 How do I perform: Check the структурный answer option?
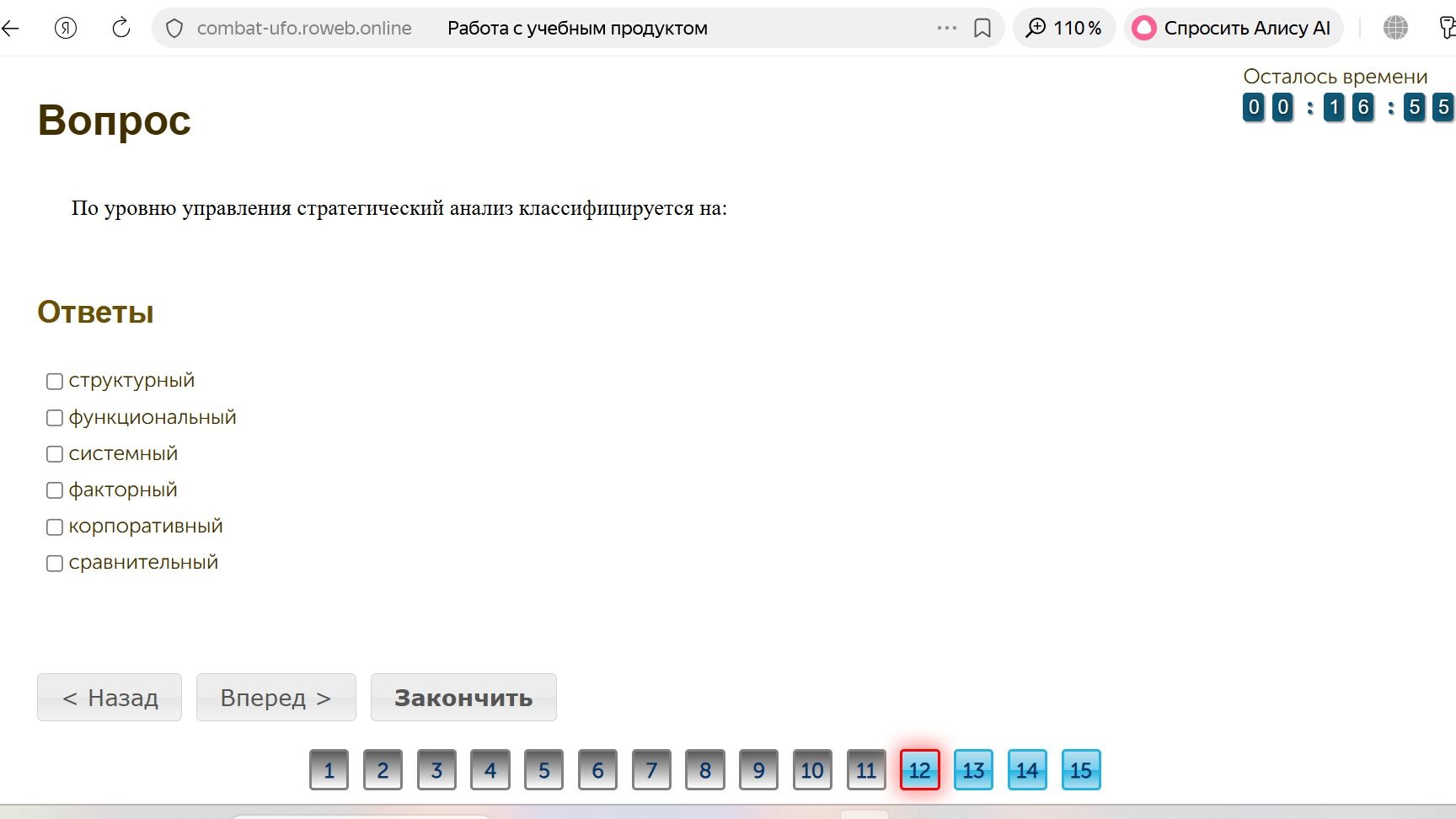[x=55, y=382]
